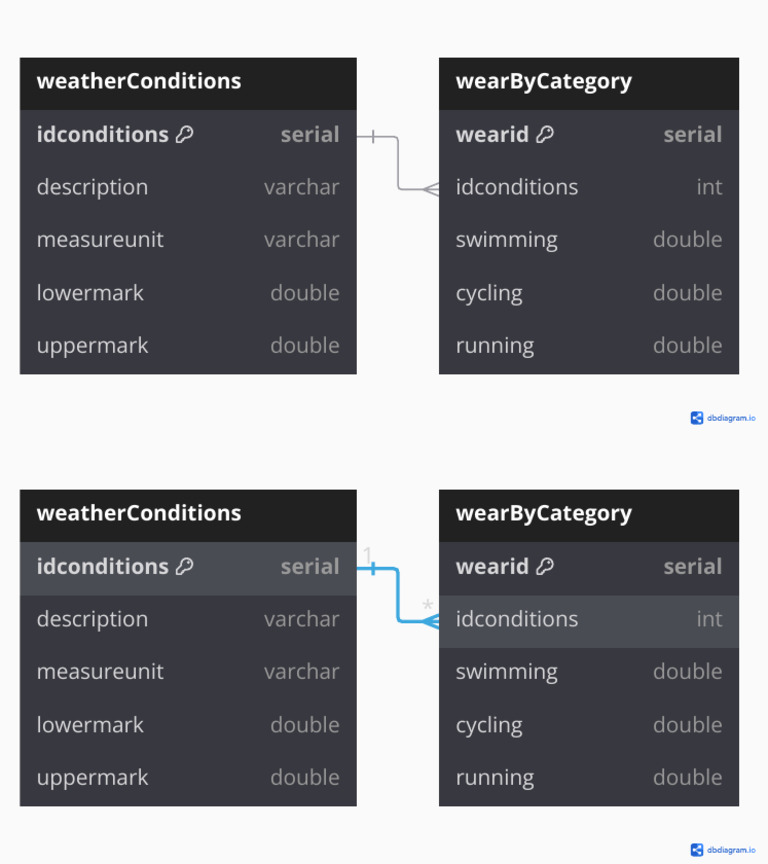768x864 pixels.
Task: Click the lowermark double field in bottom diagram
Action: coord(188,725)
